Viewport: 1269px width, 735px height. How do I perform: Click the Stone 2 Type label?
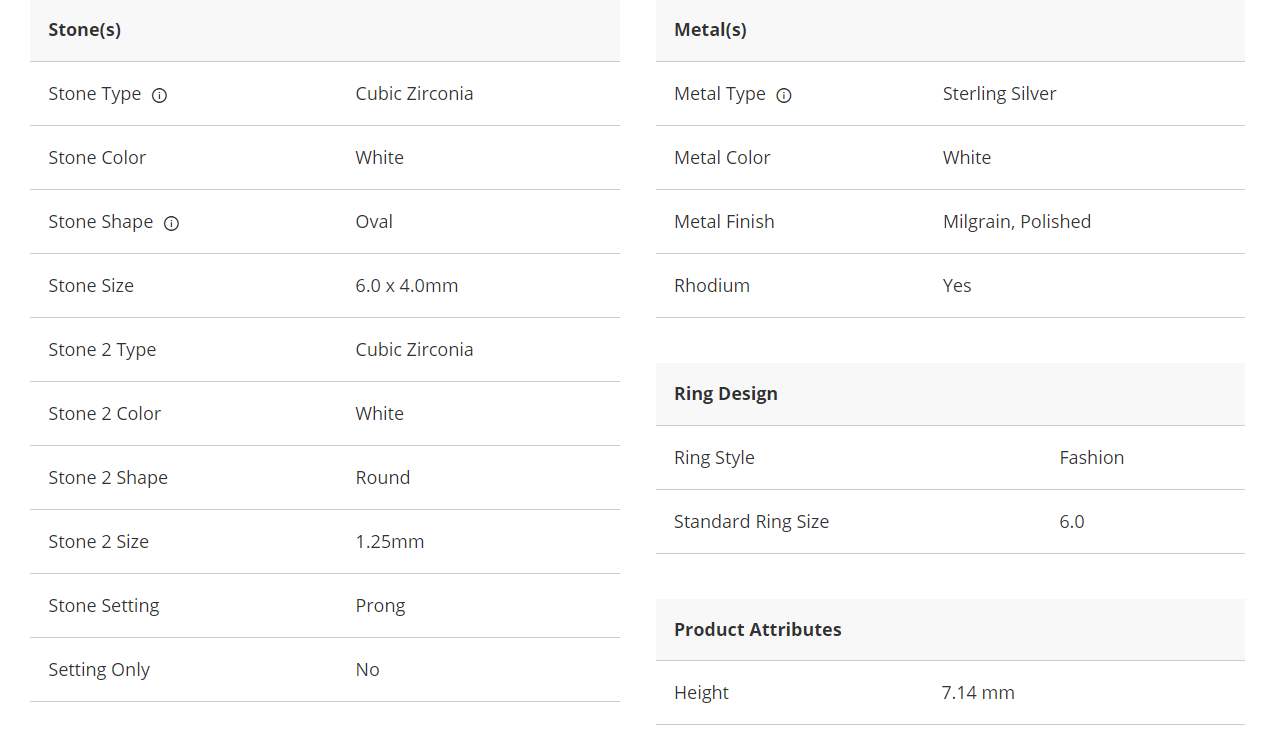(102, 350)
